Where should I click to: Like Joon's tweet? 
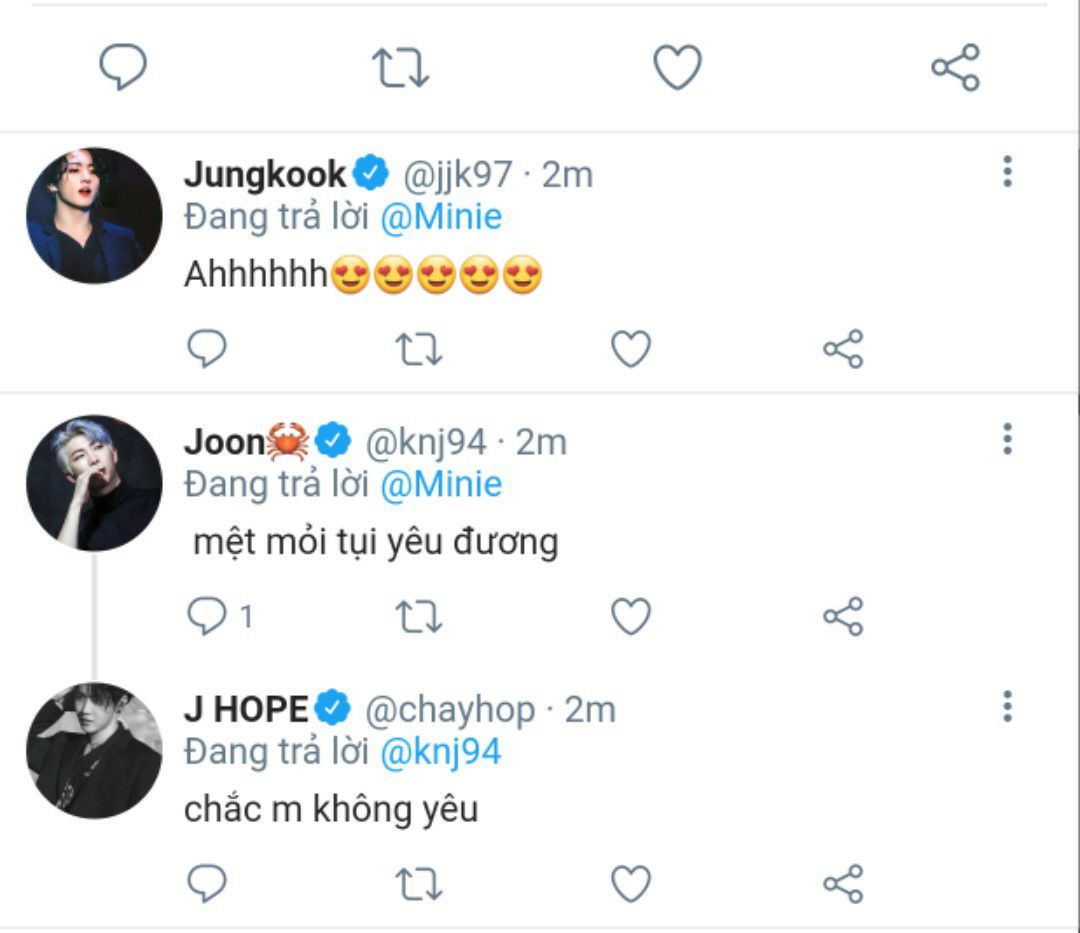[631, 617]
